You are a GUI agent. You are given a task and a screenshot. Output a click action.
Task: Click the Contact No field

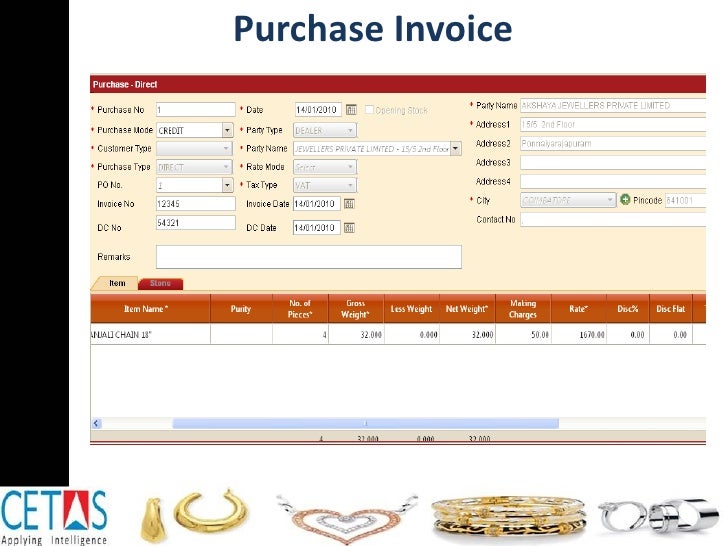613,219
